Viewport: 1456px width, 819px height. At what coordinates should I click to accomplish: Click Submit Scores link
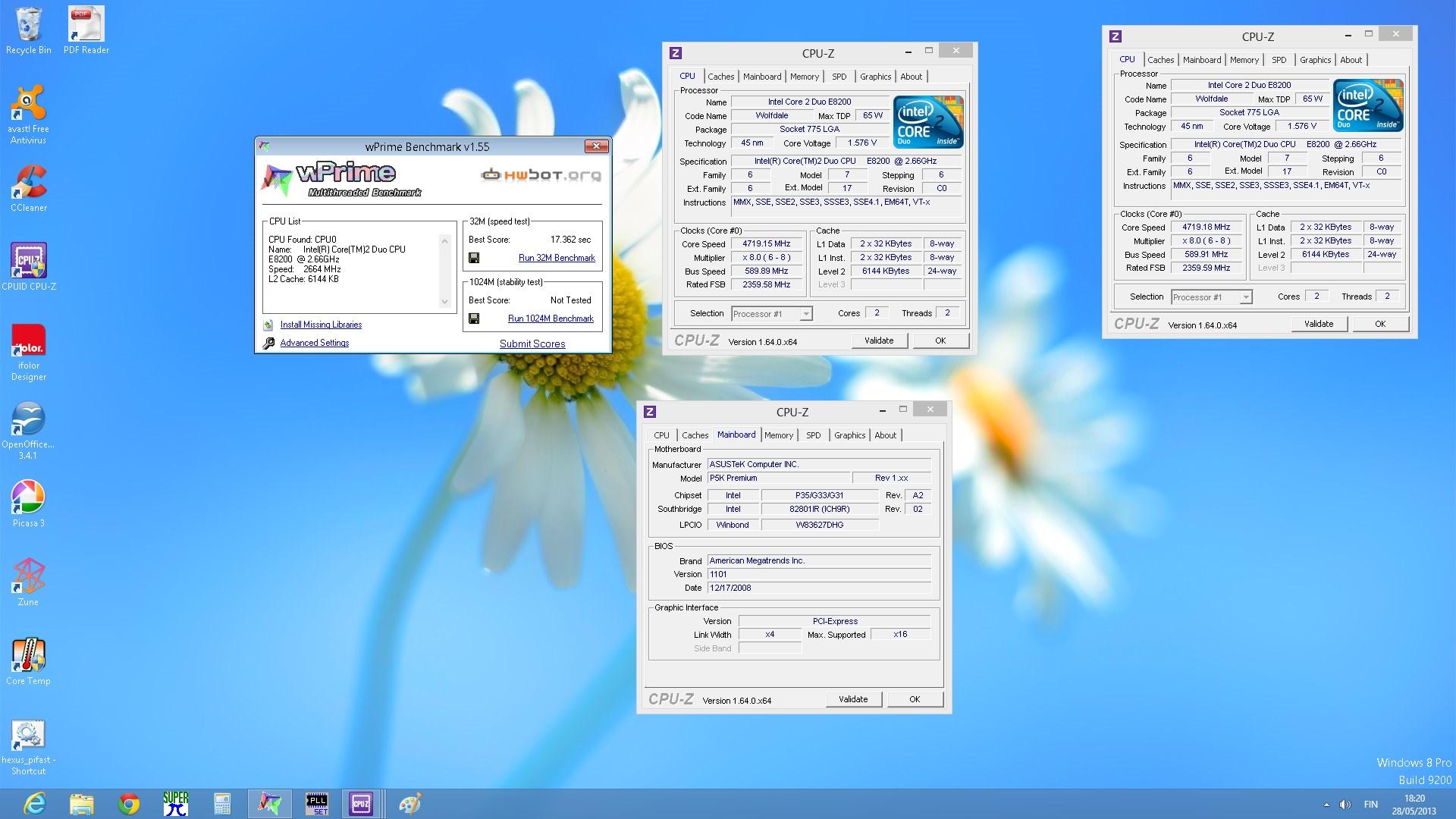[x=532, y=344]
